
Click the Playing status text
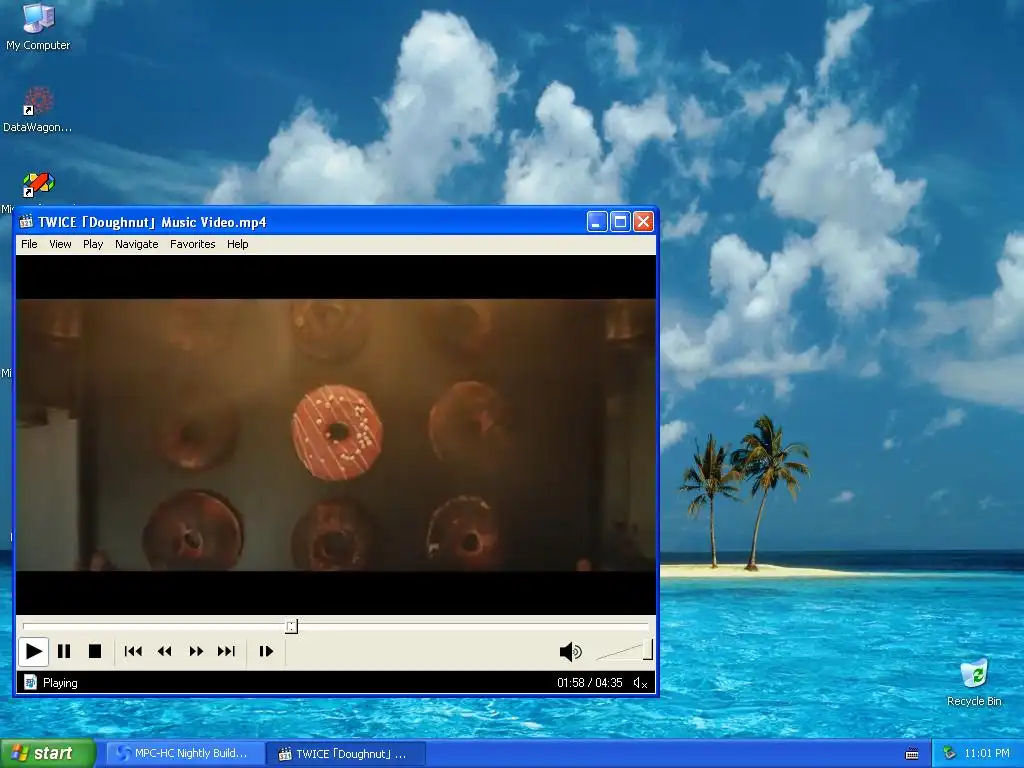[x=60, y=683]
